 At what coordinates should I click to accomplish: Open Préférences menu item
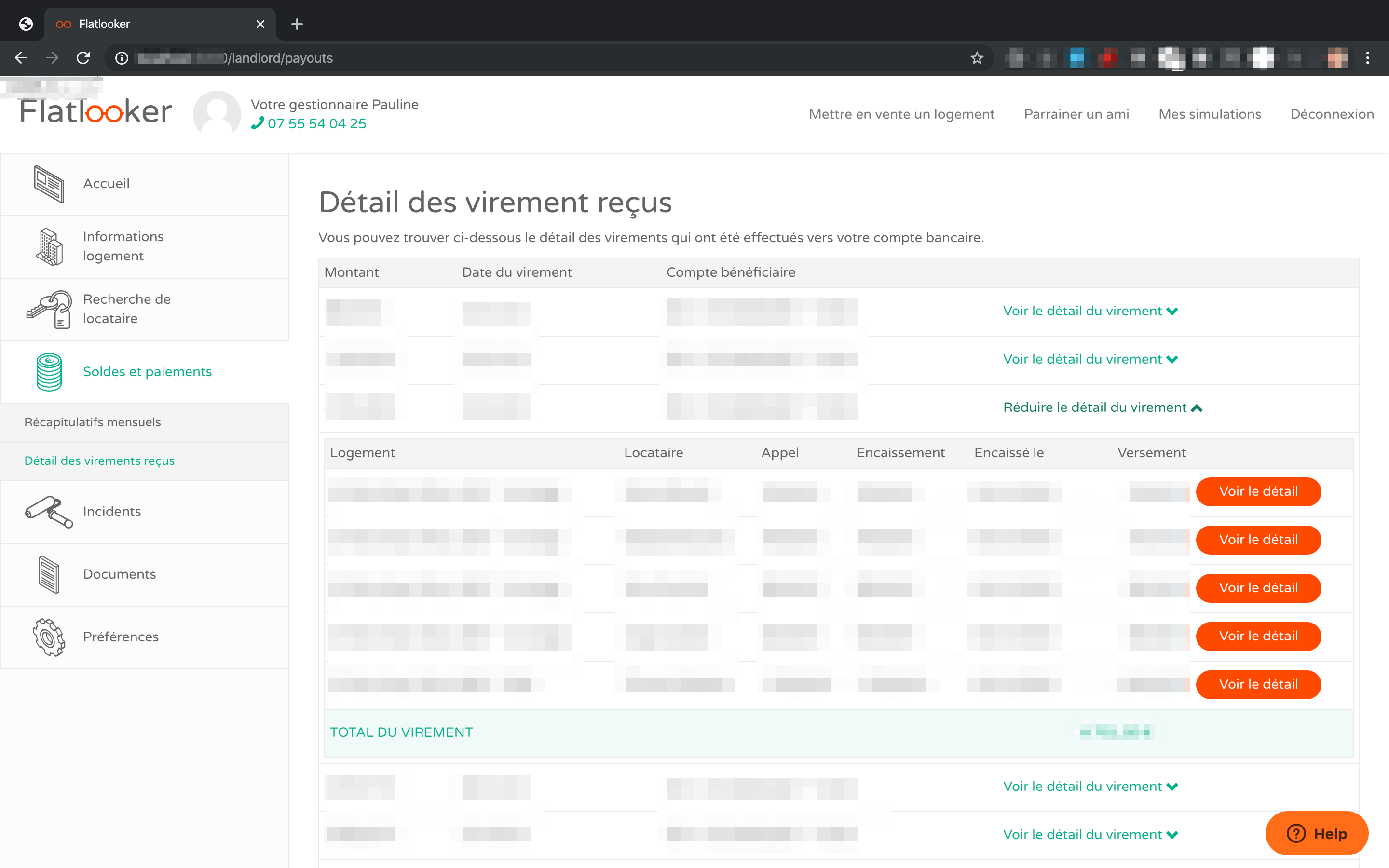click(x=145, y=637)
